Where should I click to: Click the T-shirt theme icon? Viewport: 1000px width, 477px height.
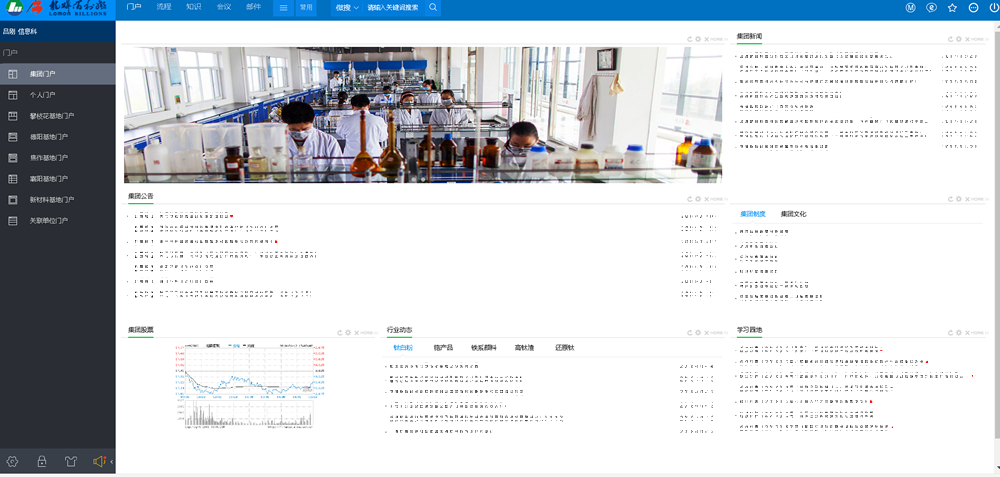(70, 461)
